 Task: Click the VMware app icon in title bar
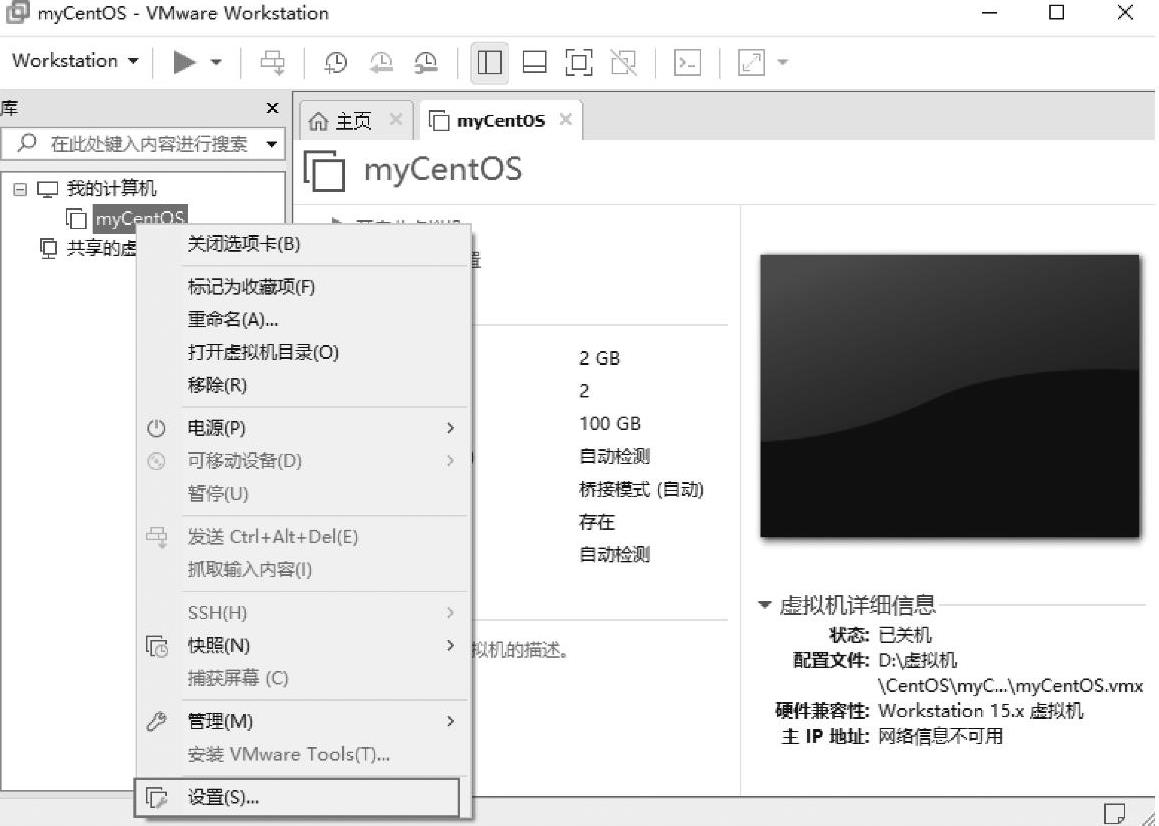pos(17,13)
